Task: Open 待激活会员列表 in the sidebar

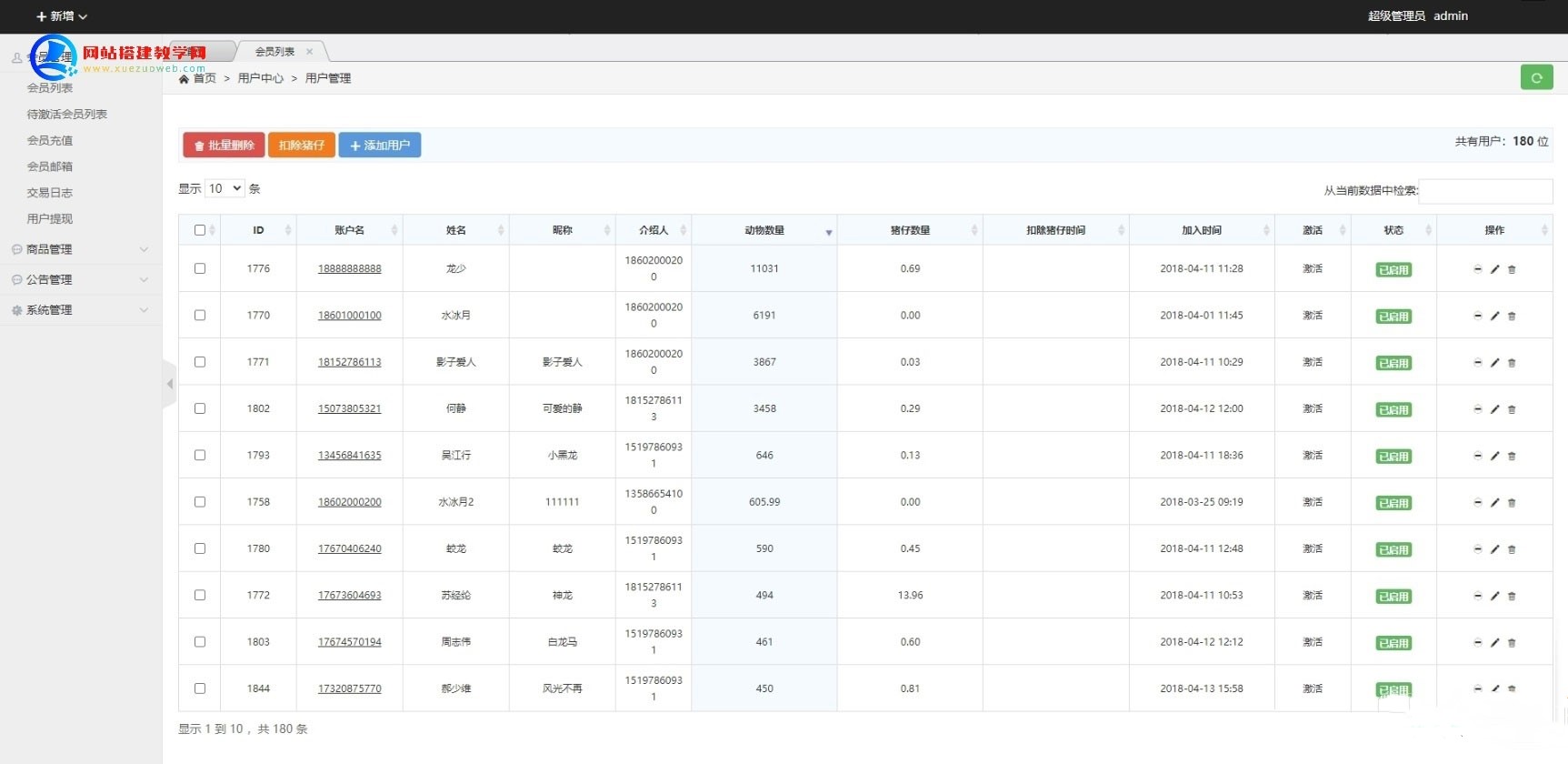Action: coord(67,115)
